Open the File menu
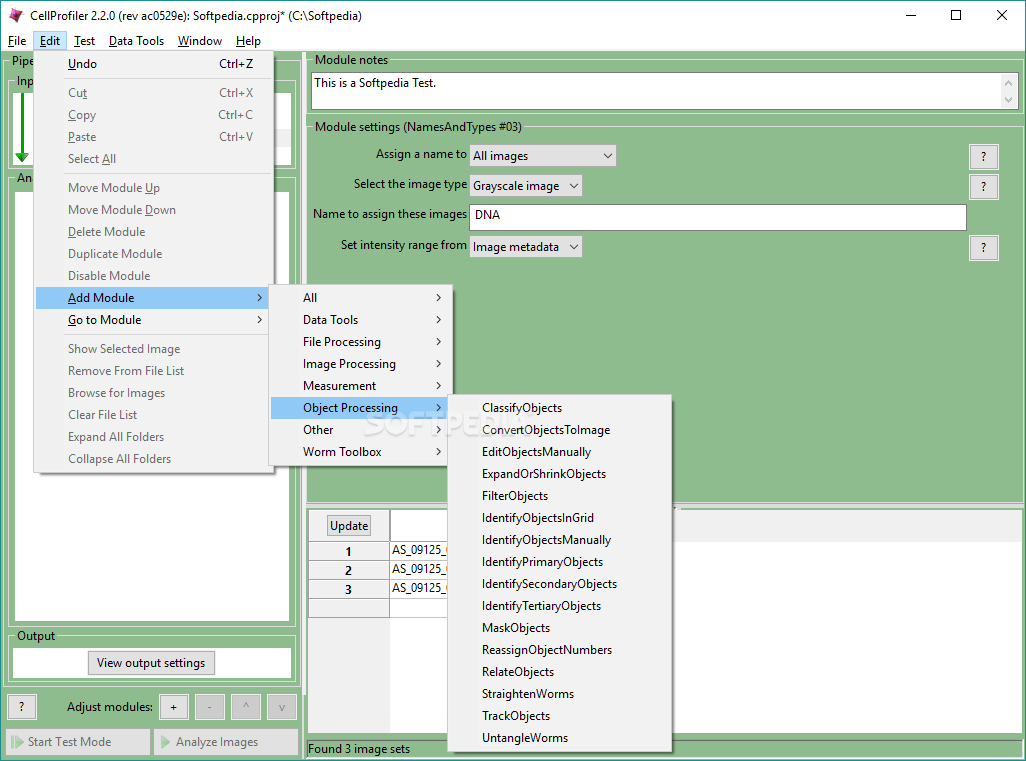This screenshot has width=1026, height=761. pos(17,41)
